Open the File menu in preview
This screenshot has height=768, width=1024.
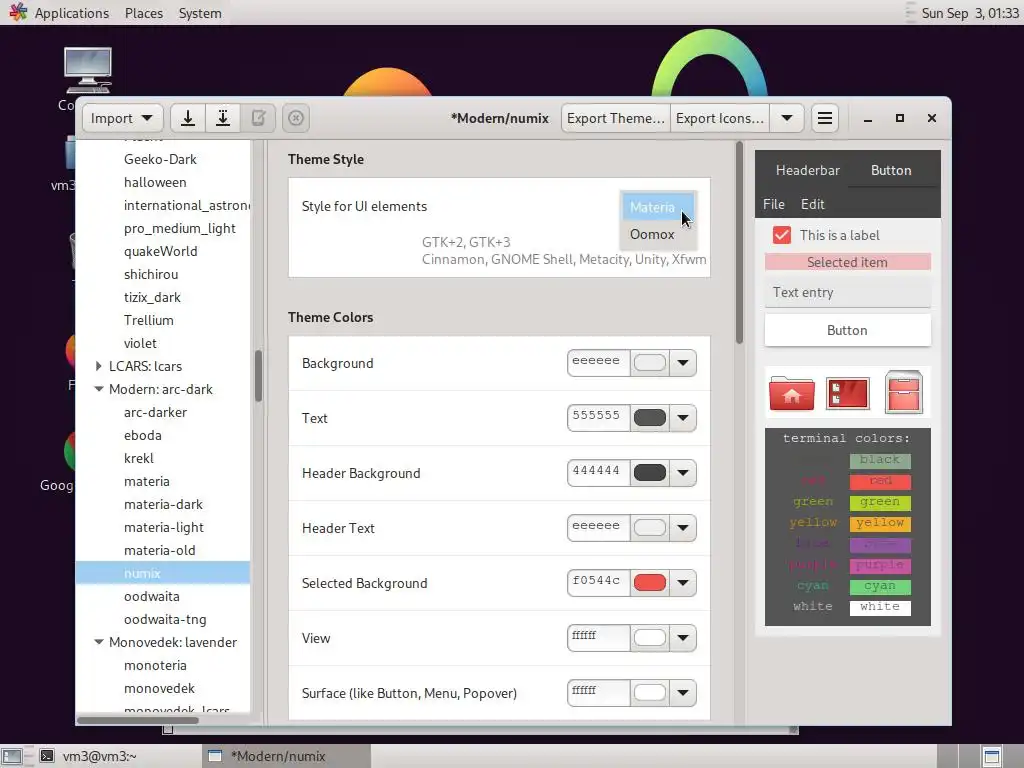click(774, 204)
